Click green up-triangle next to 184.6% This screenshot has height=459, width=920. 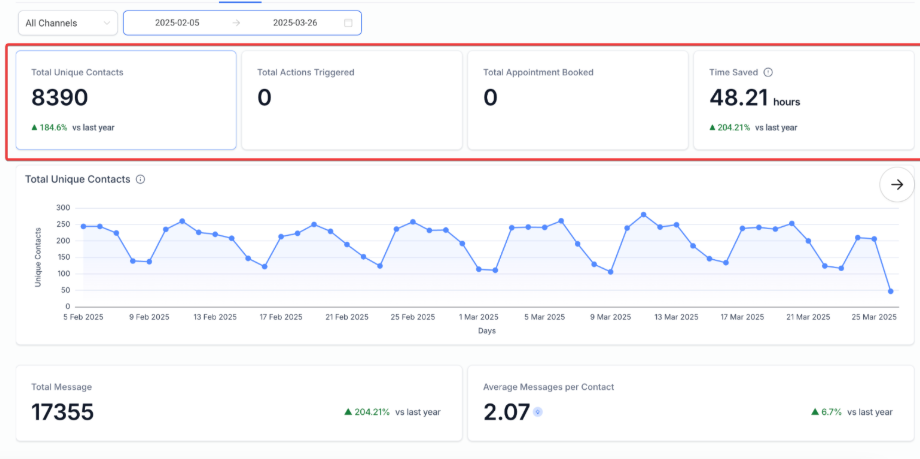click(x=34, y=128)
